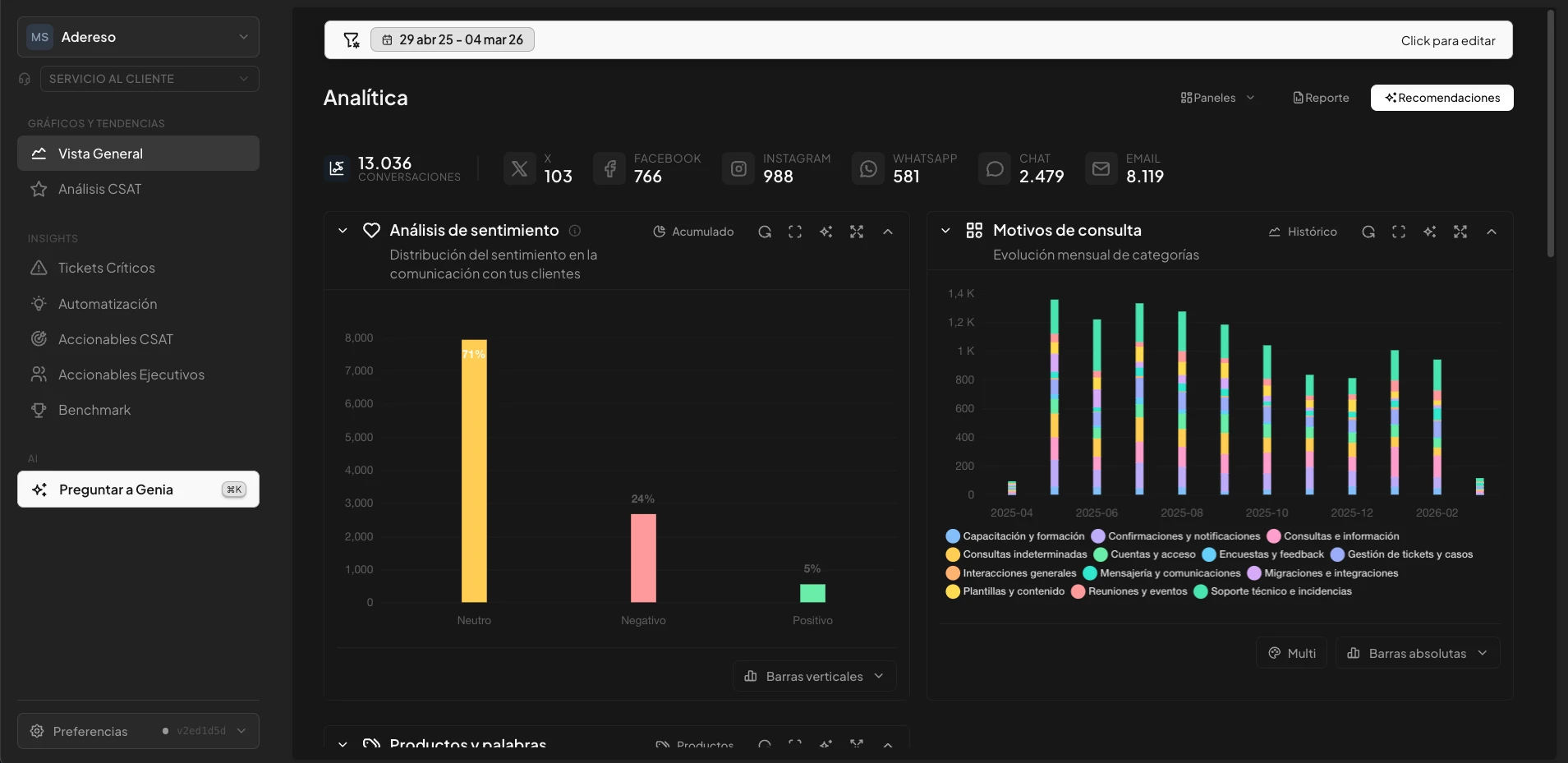Open the Barras verticales chart type dropdown
This screenshot has height=763, width=1568.
[814, 676]
